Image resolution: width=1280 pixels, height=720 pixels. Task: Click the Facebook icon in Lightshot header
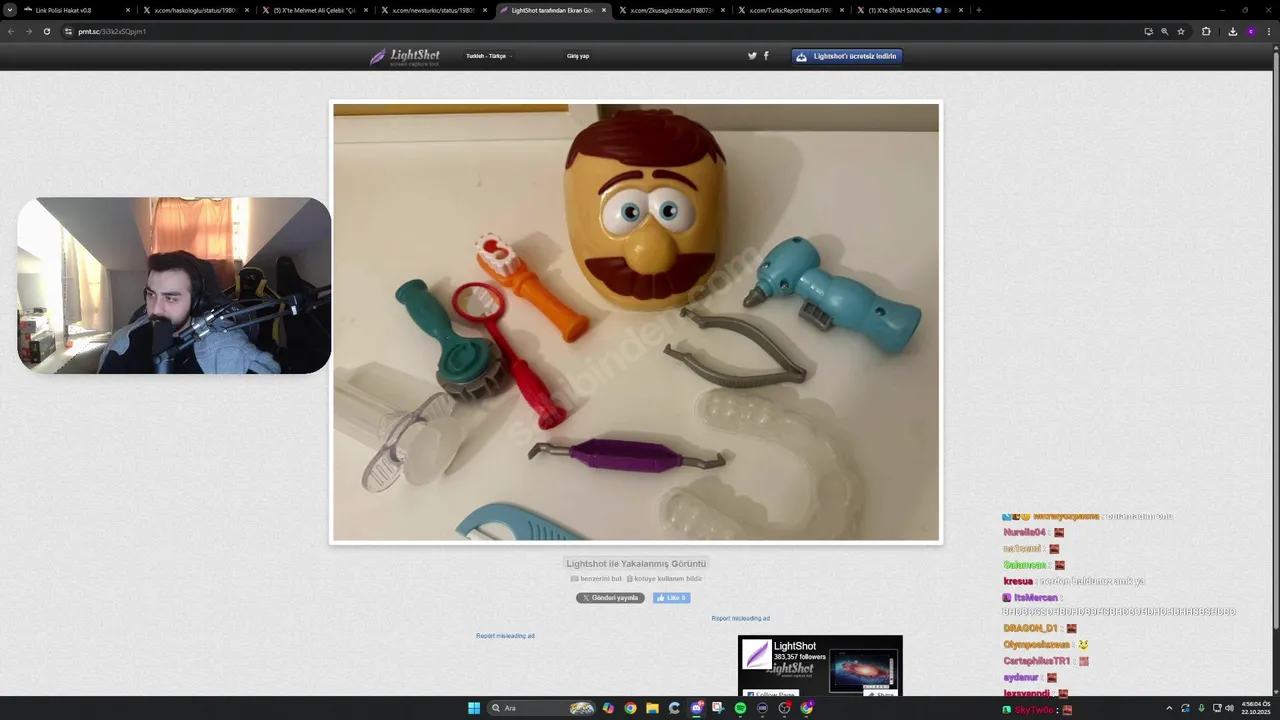click(x=766, y=56)
